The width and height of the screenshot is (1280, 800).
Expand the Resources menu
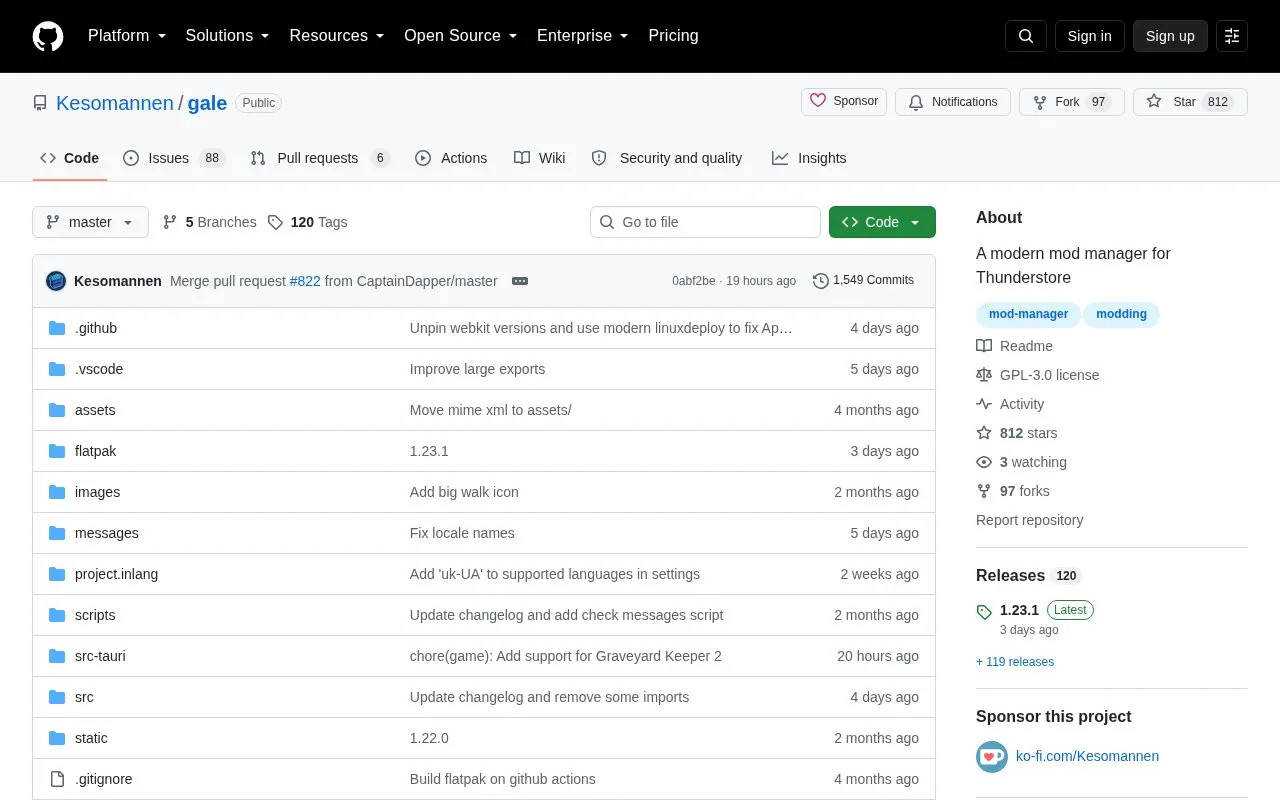(x=337, y=36)
